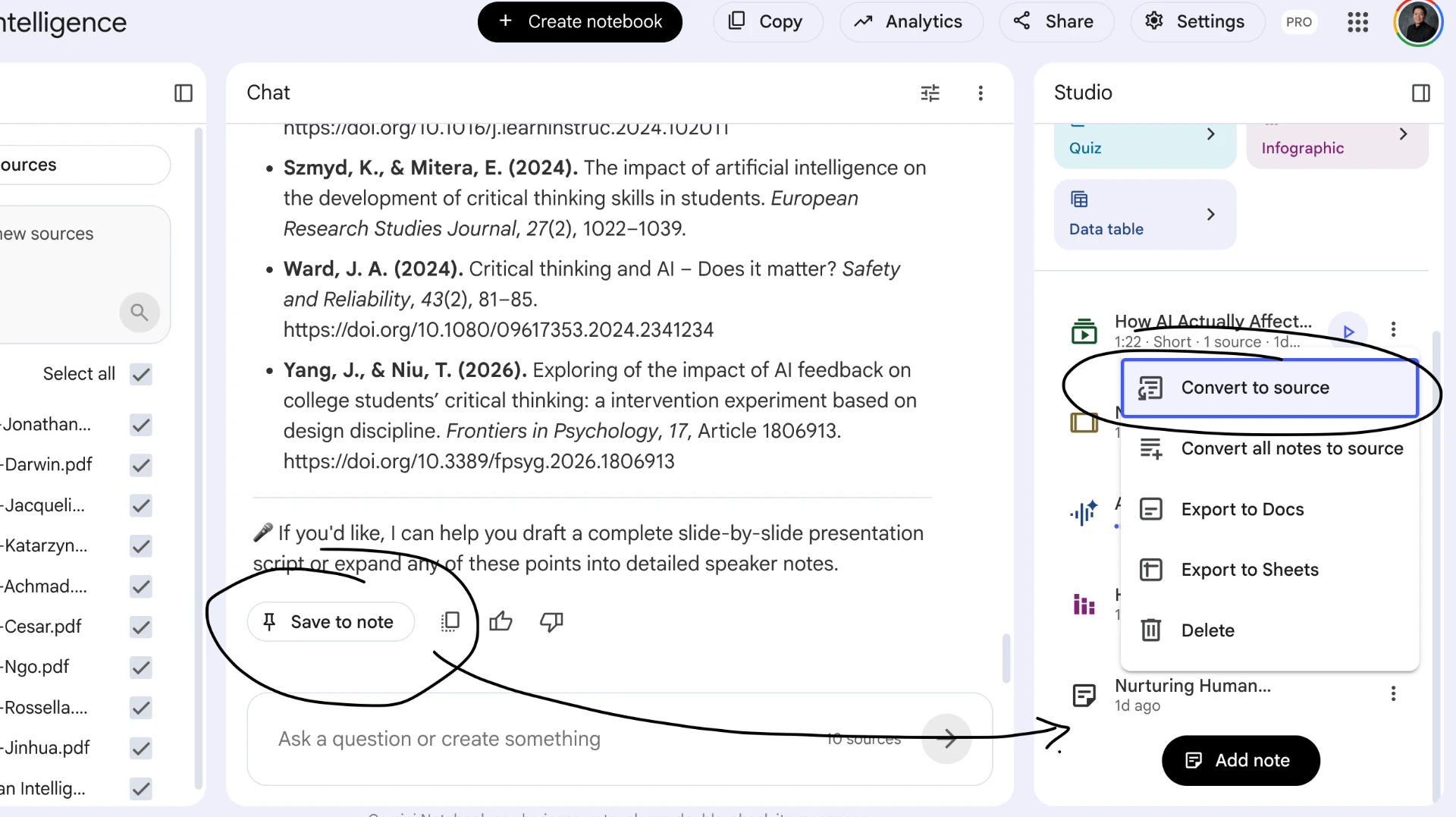Choose Delete from the context menu
Screen dimensions: 1456x817
1269,630
